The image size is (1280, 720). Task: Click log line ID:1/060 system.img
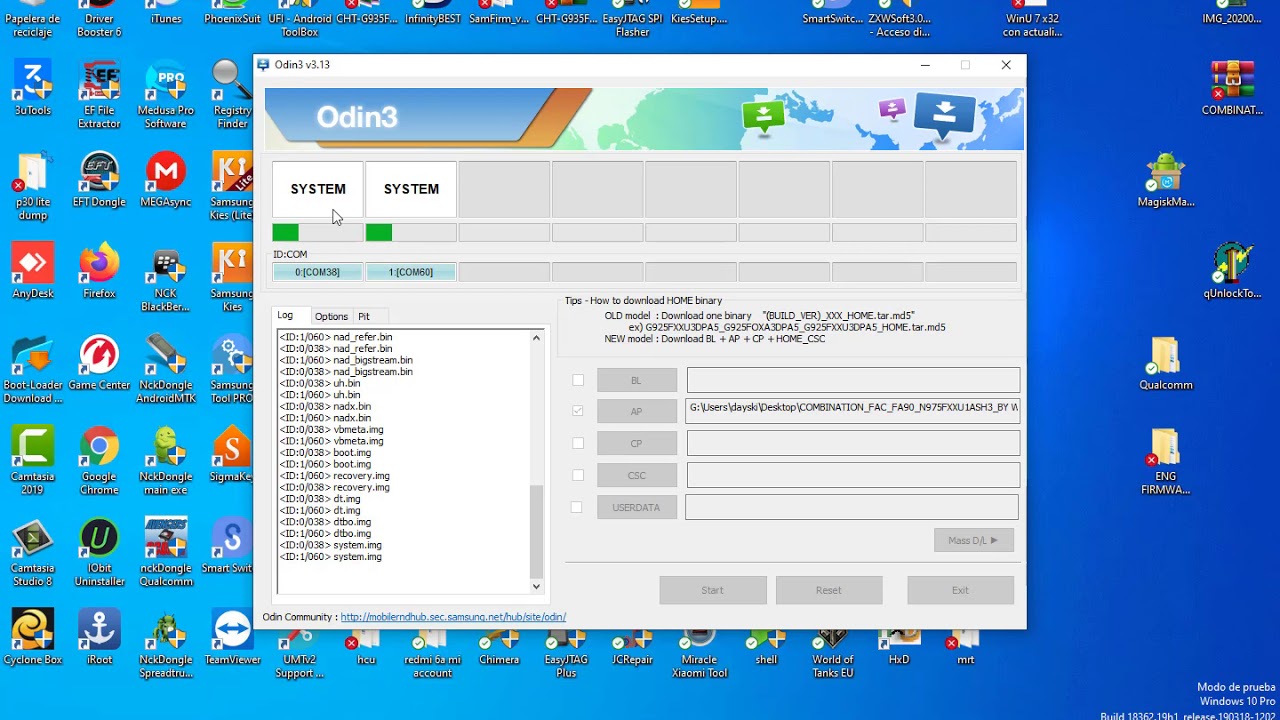(331, 557)
